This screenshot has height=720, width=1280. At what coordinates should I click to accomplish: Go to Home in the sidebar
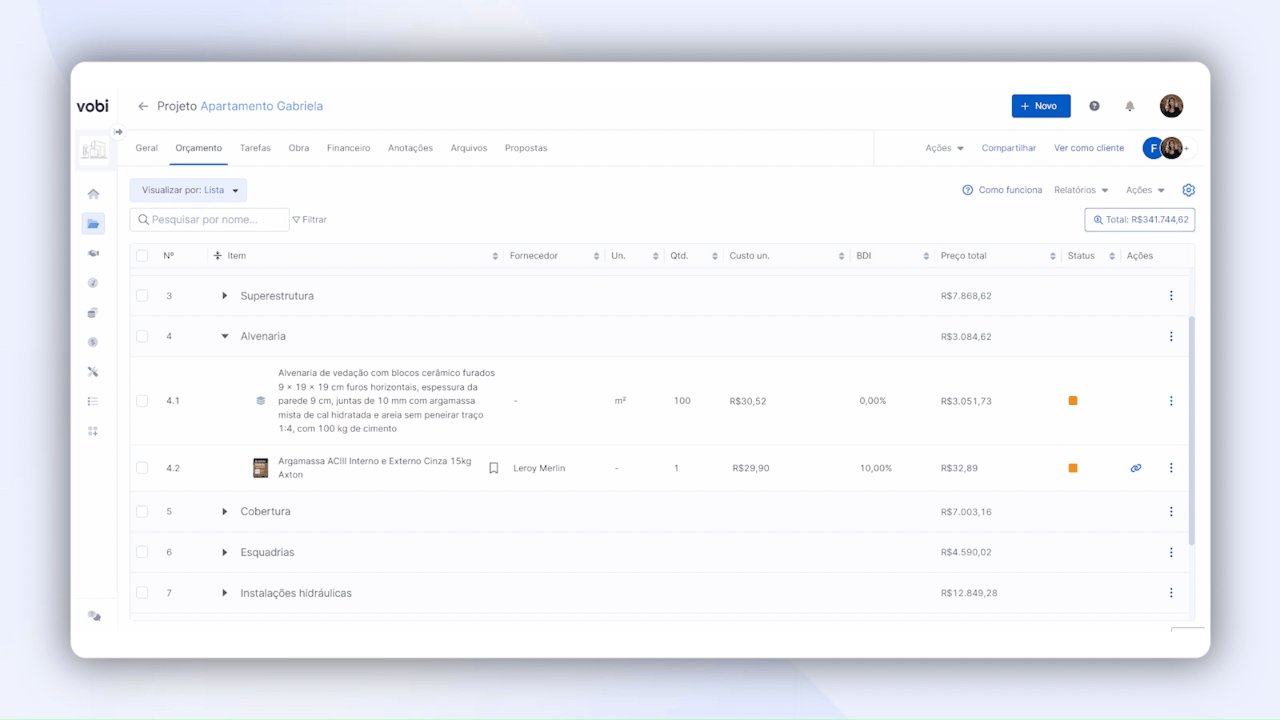(x=93, y=194)
